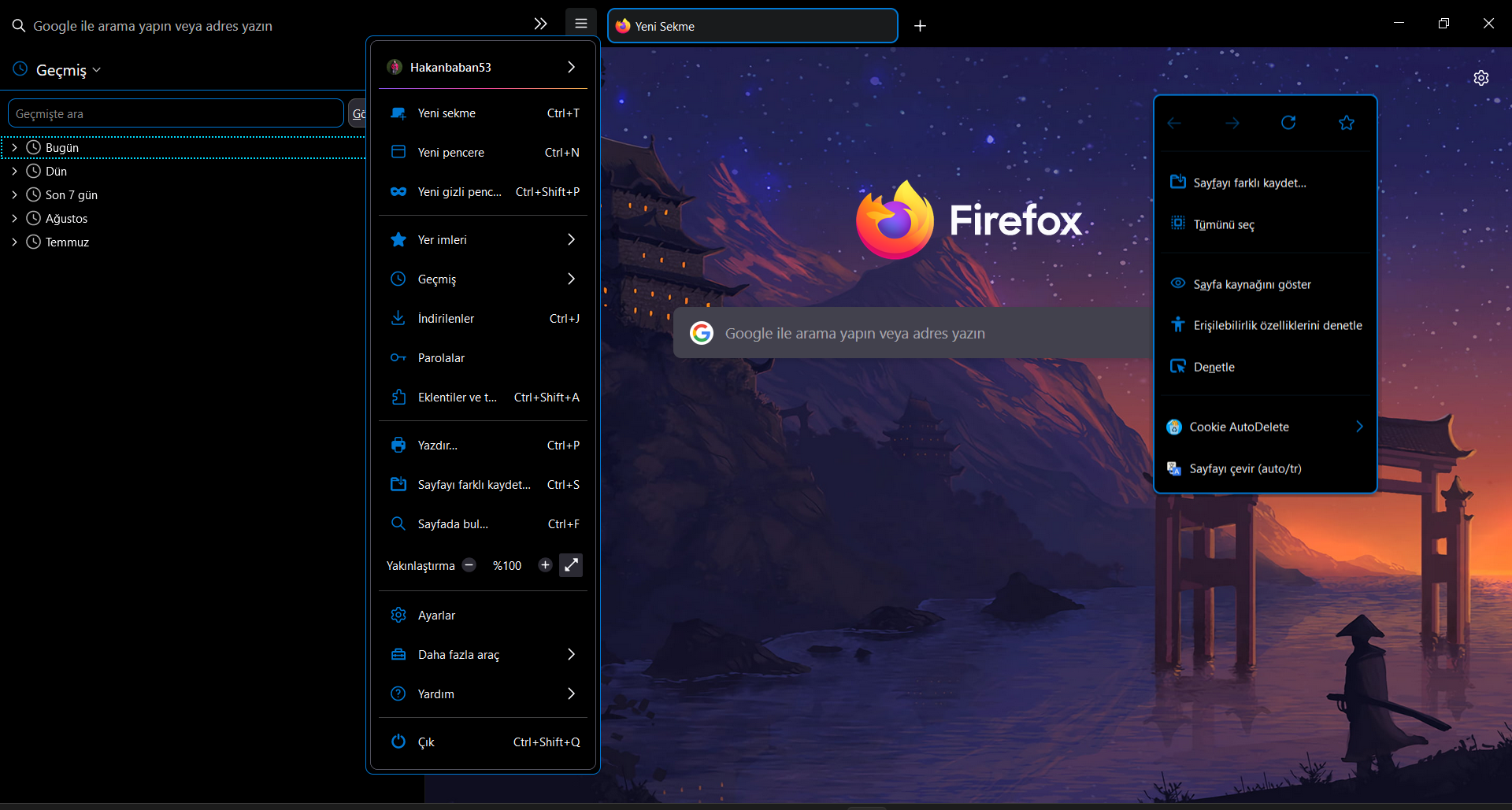Enter full screen with expand arrows icon
The image size is (1512, 810).
coord(571,565)
